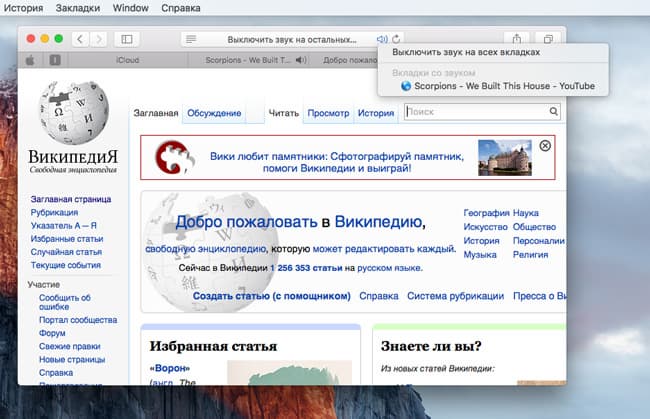Open the Просмотр tab

[x=328, y=113]
